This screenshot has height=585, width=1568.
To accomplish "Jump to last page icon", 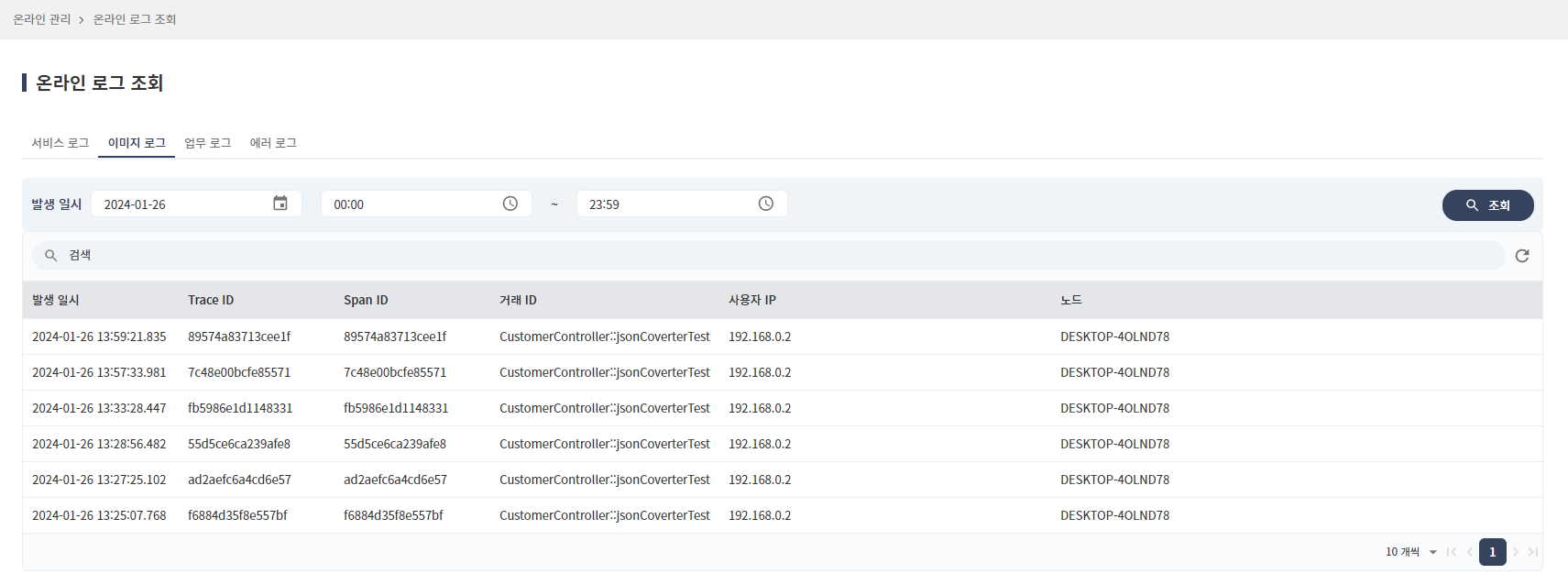I will 1533,552.
